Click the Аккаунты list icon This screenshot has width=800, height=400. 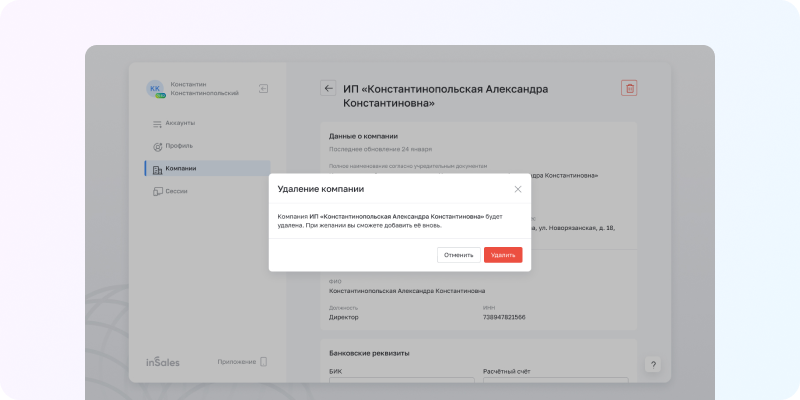coord(158,124)
